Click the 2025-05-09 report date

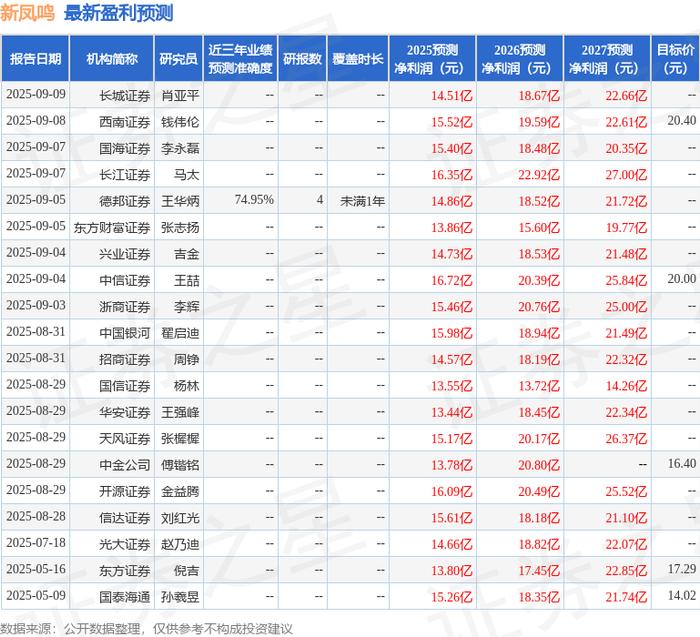click(x=36, y=595)
